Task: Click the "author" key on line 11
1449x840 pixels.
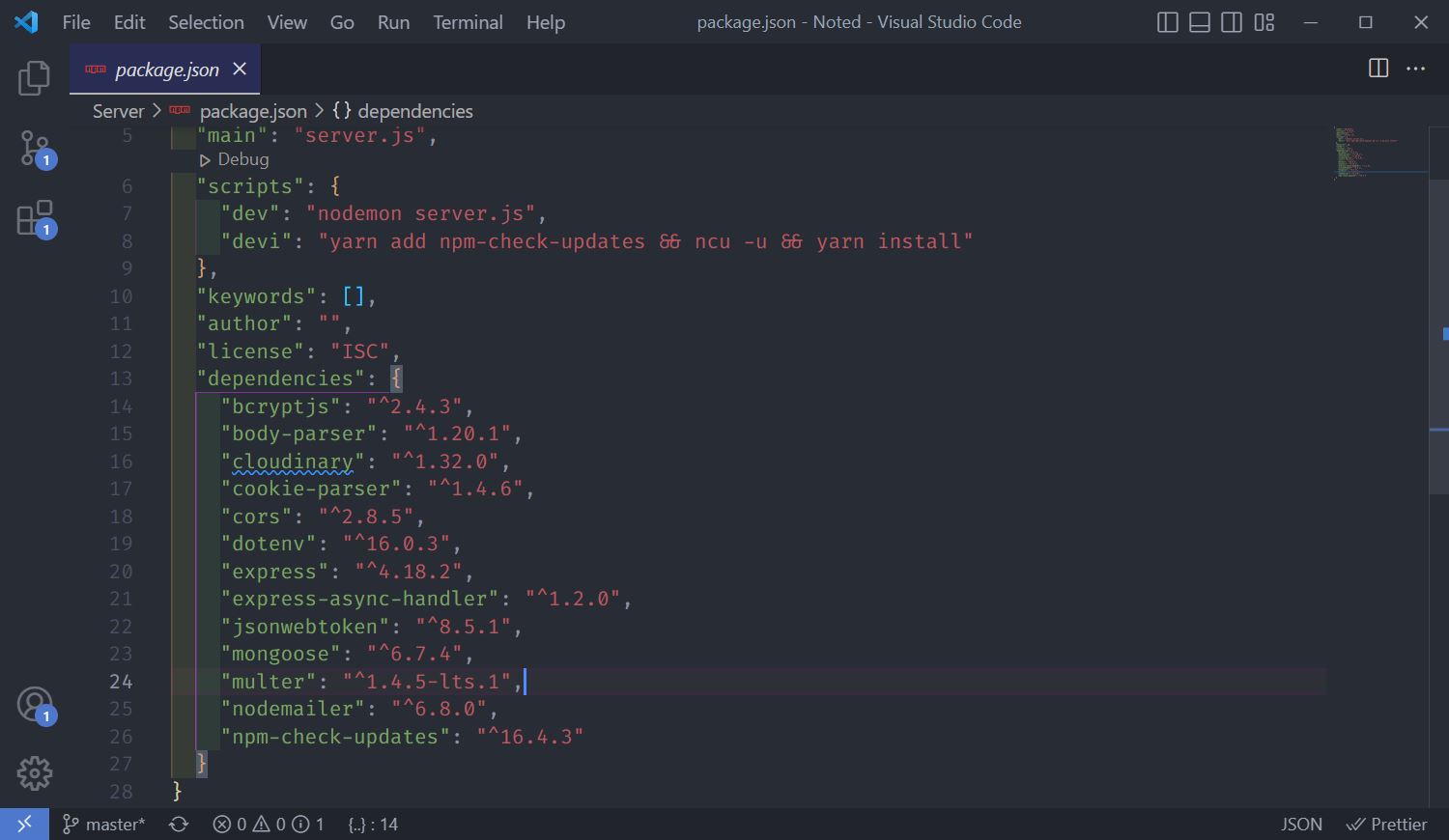Action: [245, 323]
